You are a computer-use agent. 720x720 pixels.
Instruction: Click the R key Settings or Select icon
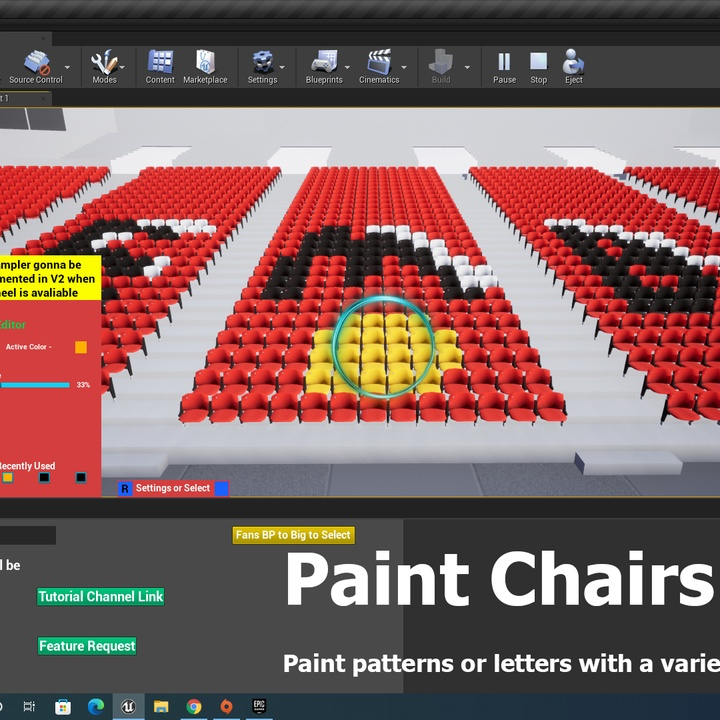point(125,489)
